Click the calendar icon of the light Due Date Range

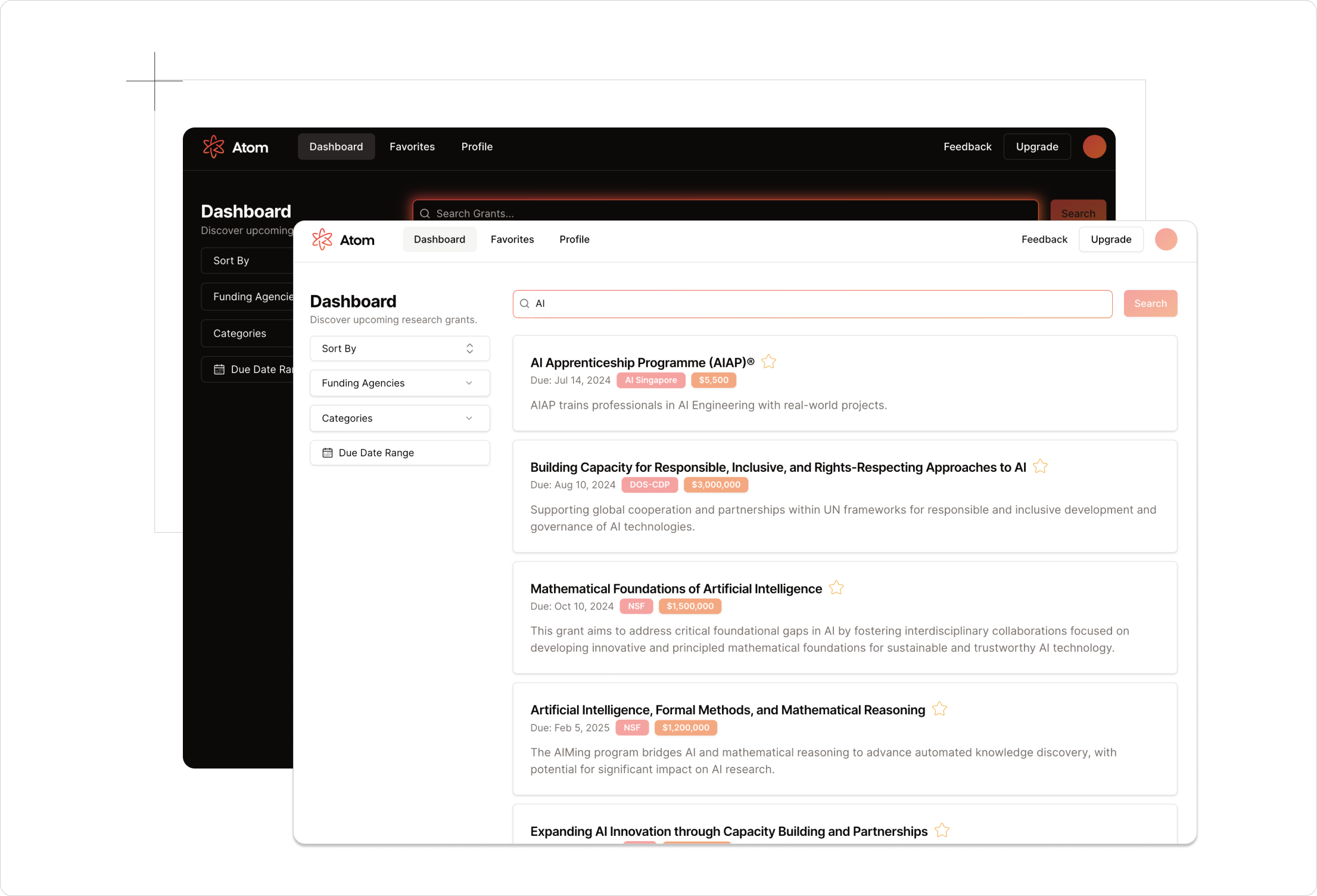327,453
